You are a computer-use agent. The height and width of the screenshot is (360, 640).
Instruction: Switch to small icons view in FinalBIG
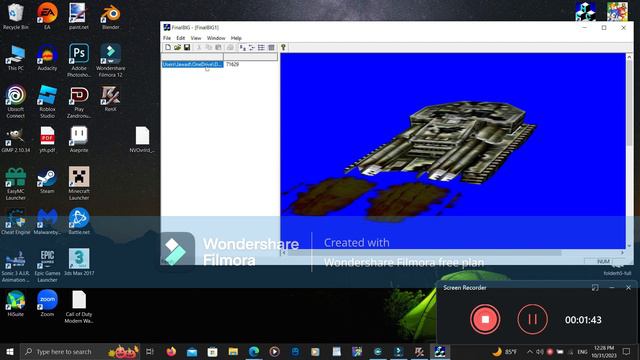pos(252,47)
